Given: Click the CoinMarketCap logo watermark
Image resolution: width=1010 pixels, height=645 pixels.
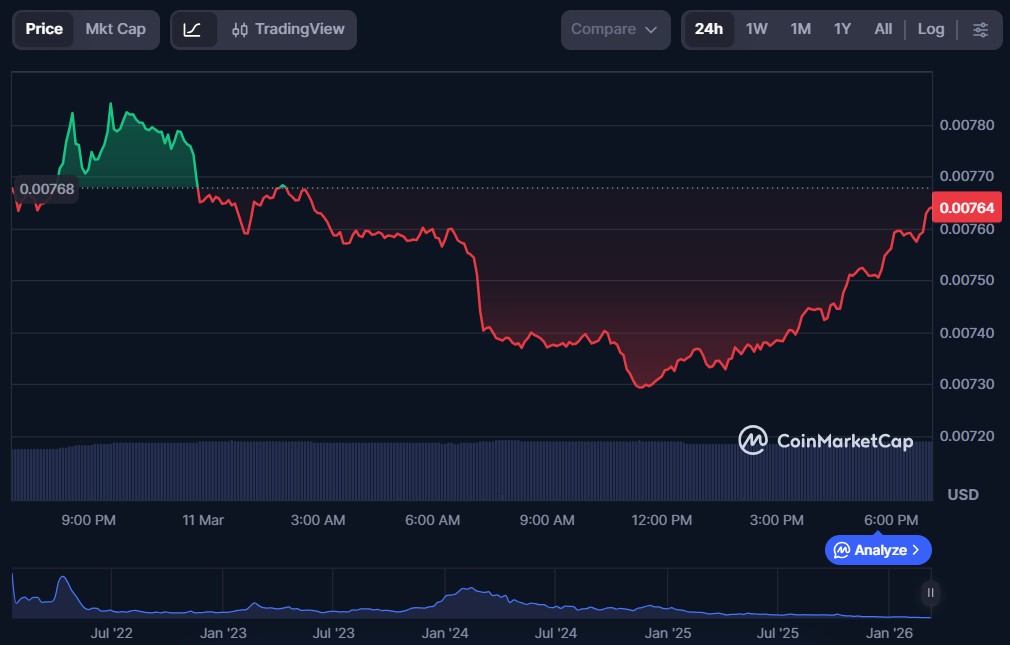Looking at the screenshot, I should point(825,441).
